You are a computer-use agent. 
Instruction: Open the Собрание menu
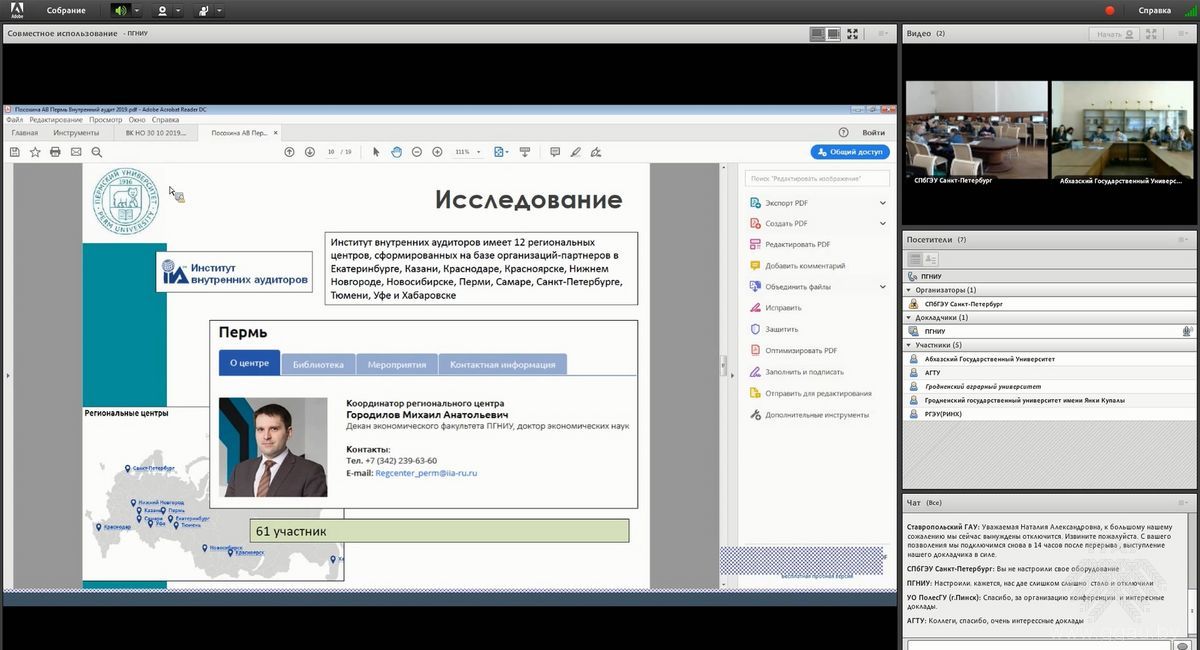66,10
